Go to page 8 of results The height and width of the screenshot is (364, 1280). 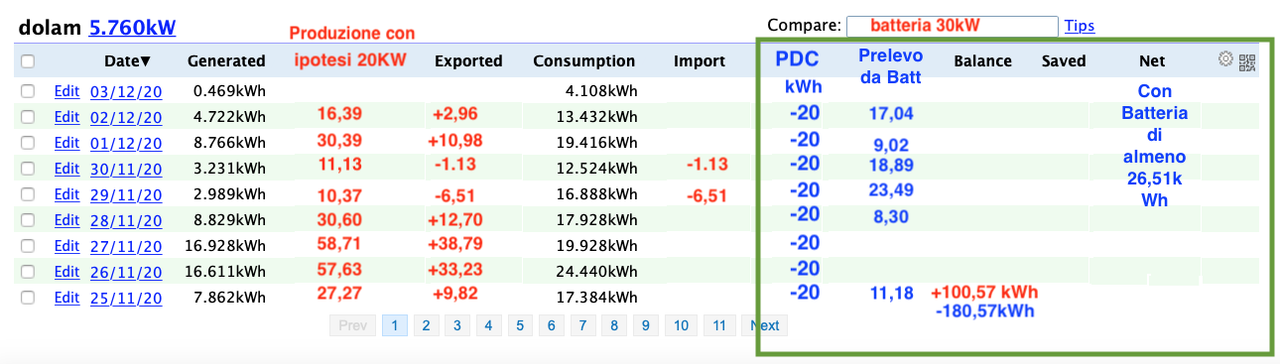click(x=613, y=325)
